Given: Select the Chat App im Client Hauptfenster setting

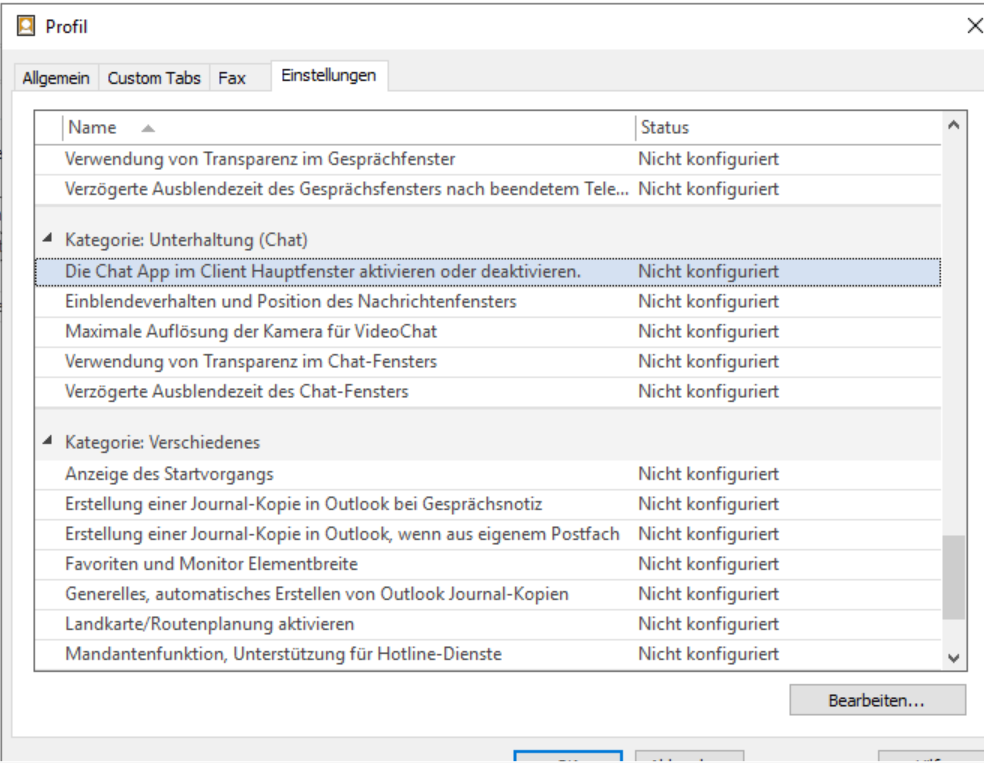Looking at the screenshot, I should coord(323,272).
